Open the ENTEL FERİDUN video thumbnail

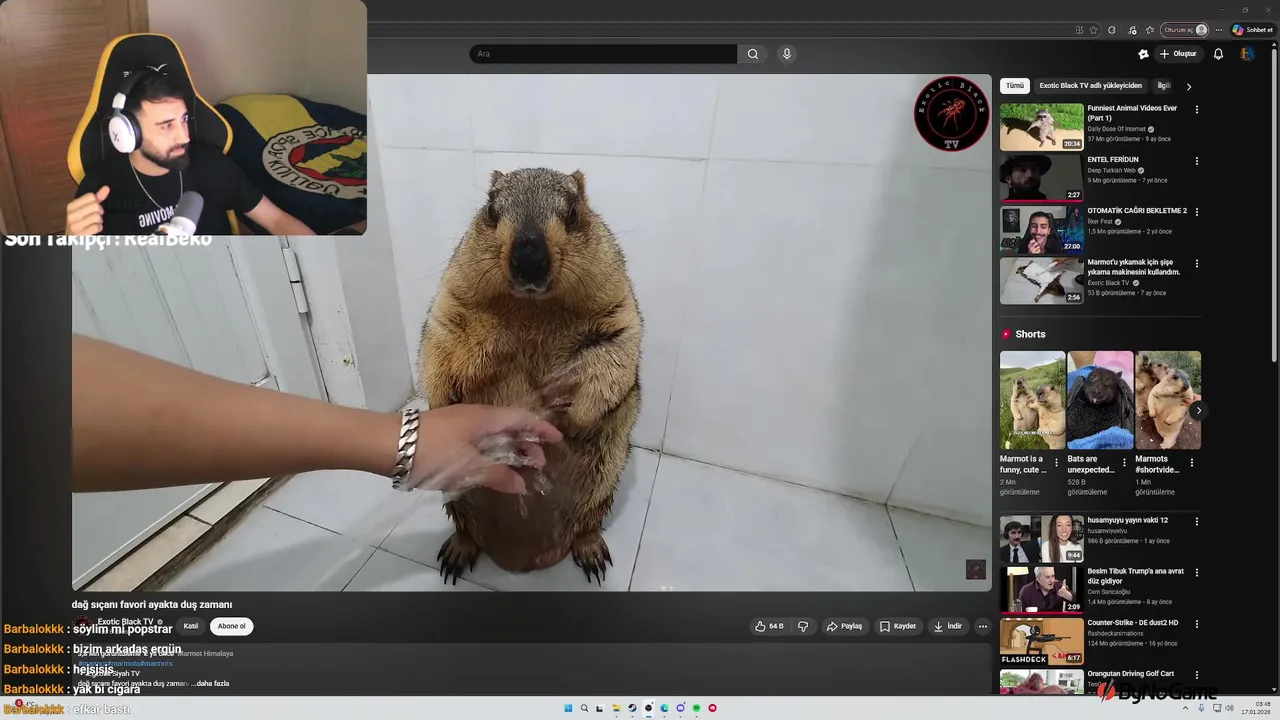coord(1041,178)
